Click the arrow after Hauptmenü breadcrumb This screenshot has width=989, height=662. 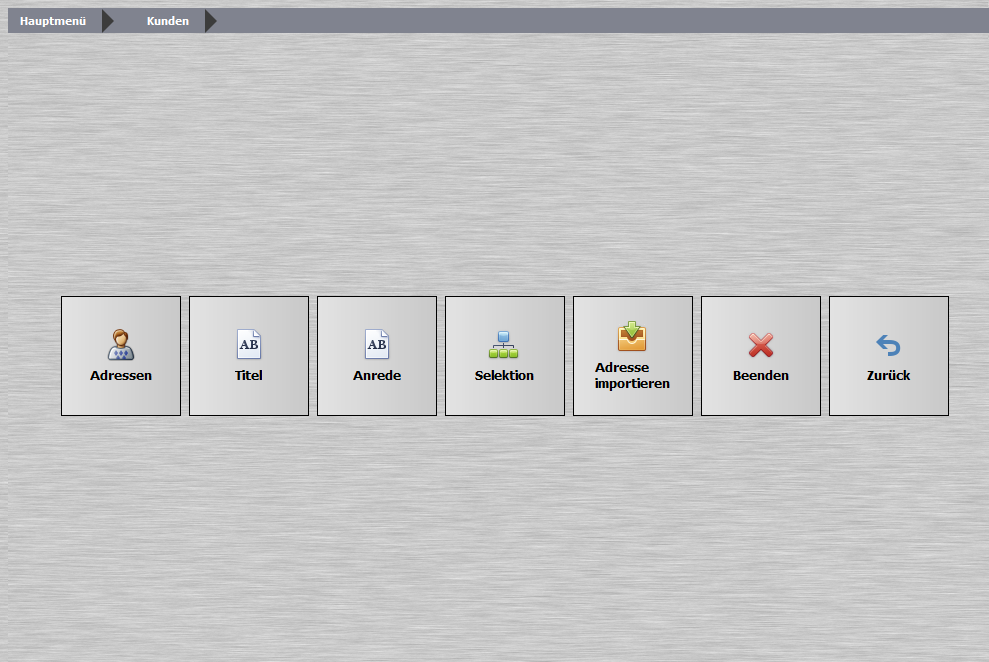(108, 21)
